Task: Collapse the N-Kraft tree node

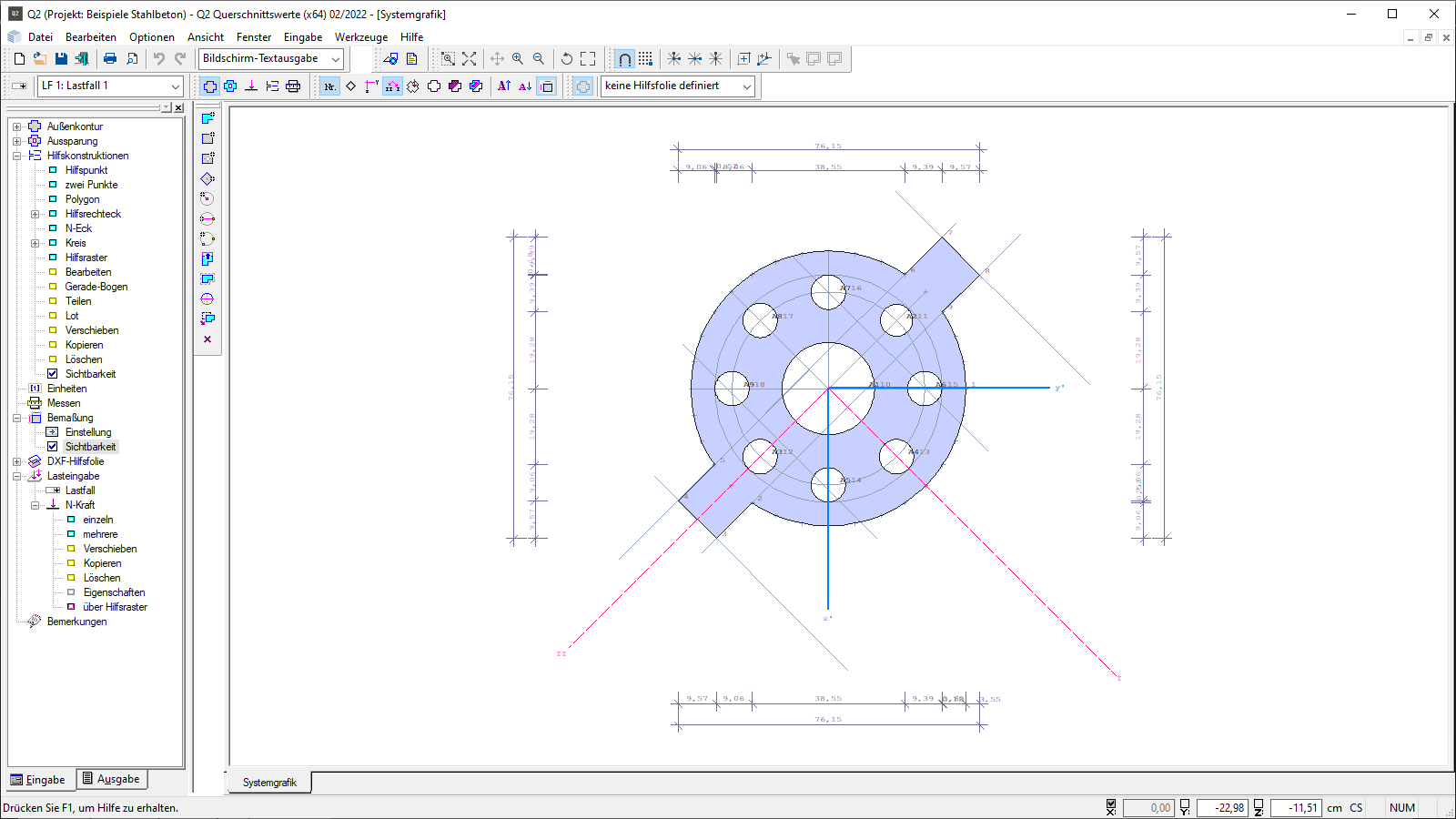Action: 35,505
